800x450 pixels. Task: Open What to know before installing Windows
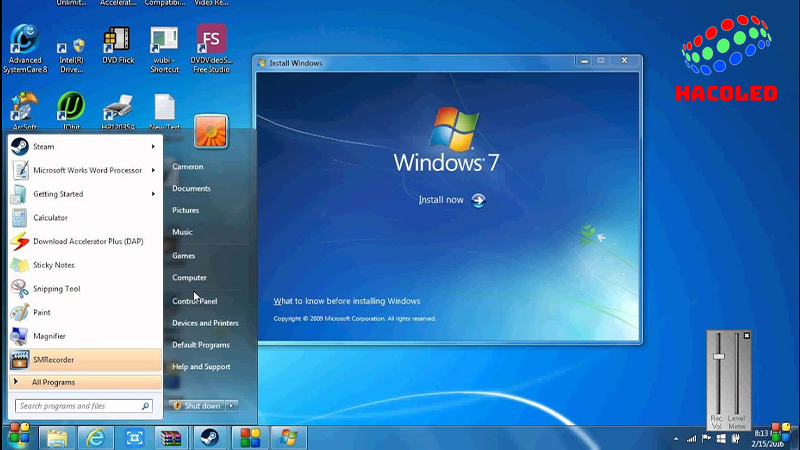[347, 301]
